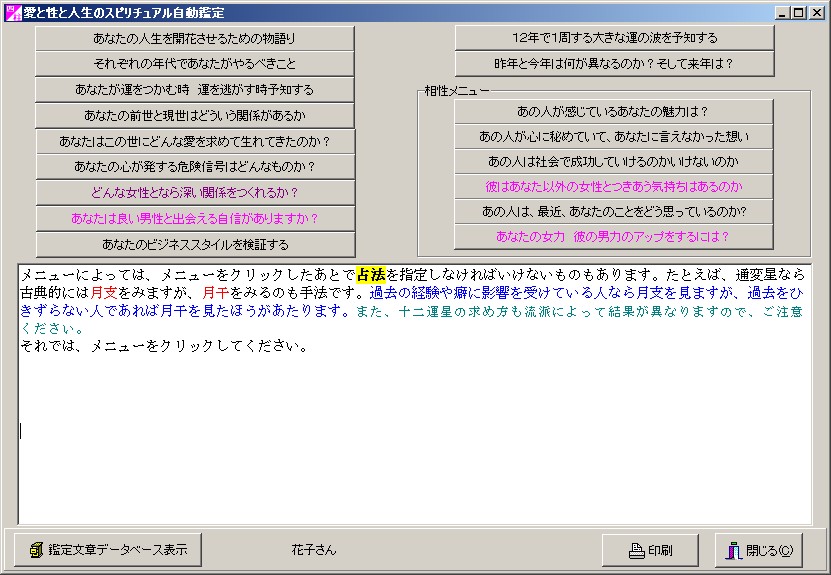Click あの人は社会で成功していけるのかいけないのか
Image resolution: width=831 pixels, height=575 pixels.
614,162
